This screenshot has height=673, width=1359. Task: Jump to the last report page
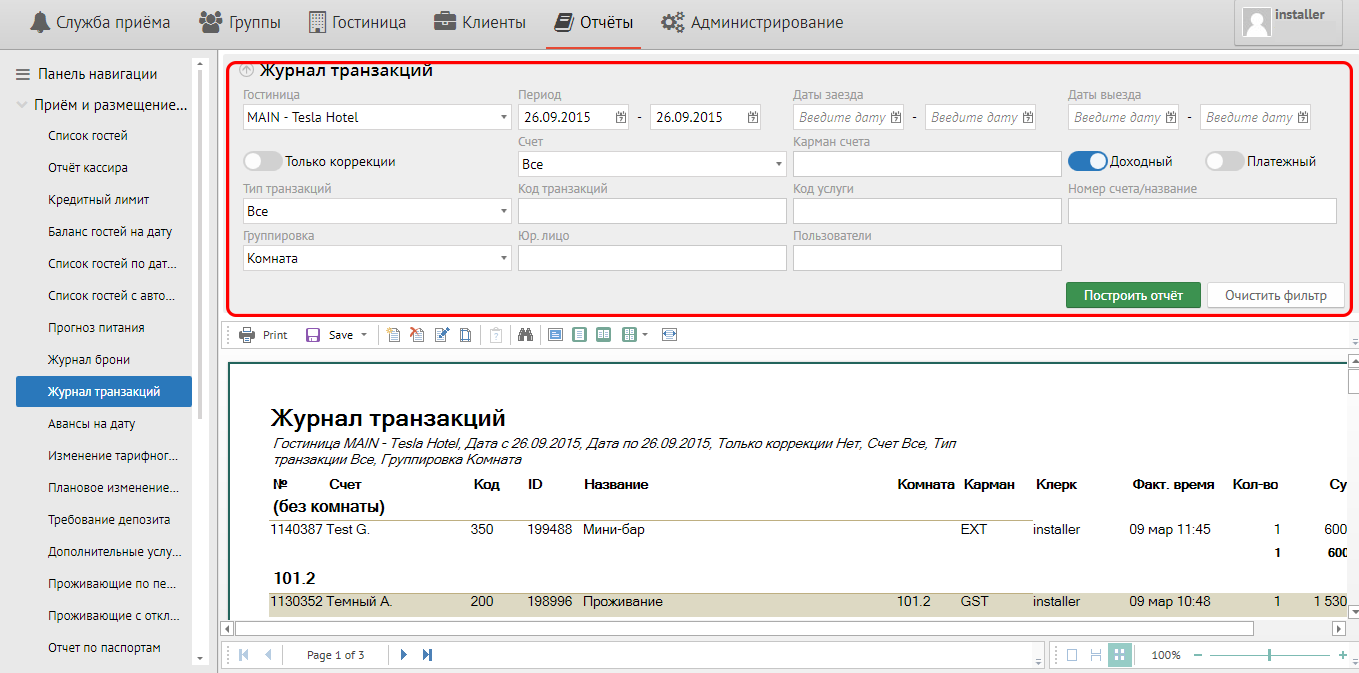pyautogui.click(x=428, y=655)
